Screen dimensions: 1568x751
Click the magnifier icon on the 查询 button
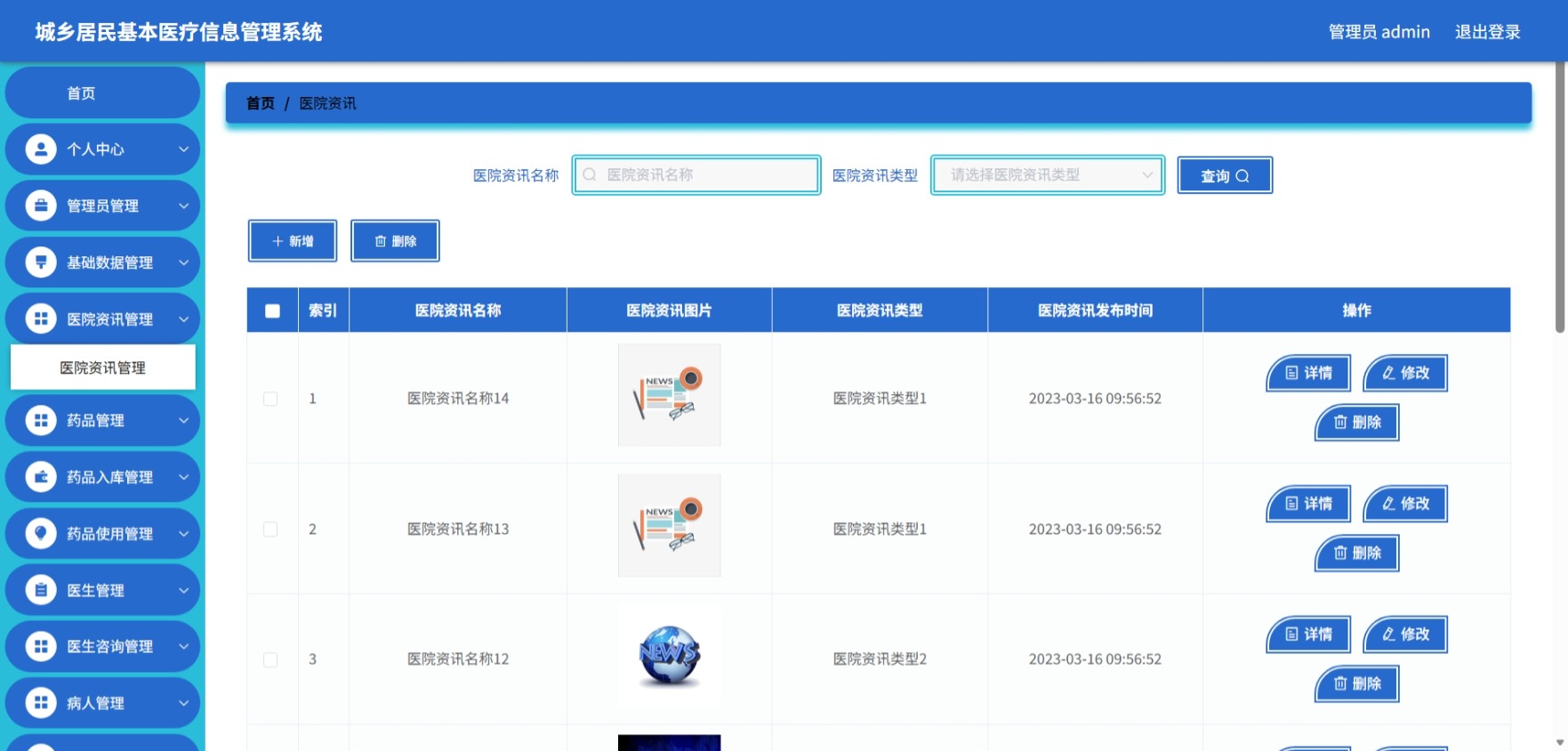1242,176
